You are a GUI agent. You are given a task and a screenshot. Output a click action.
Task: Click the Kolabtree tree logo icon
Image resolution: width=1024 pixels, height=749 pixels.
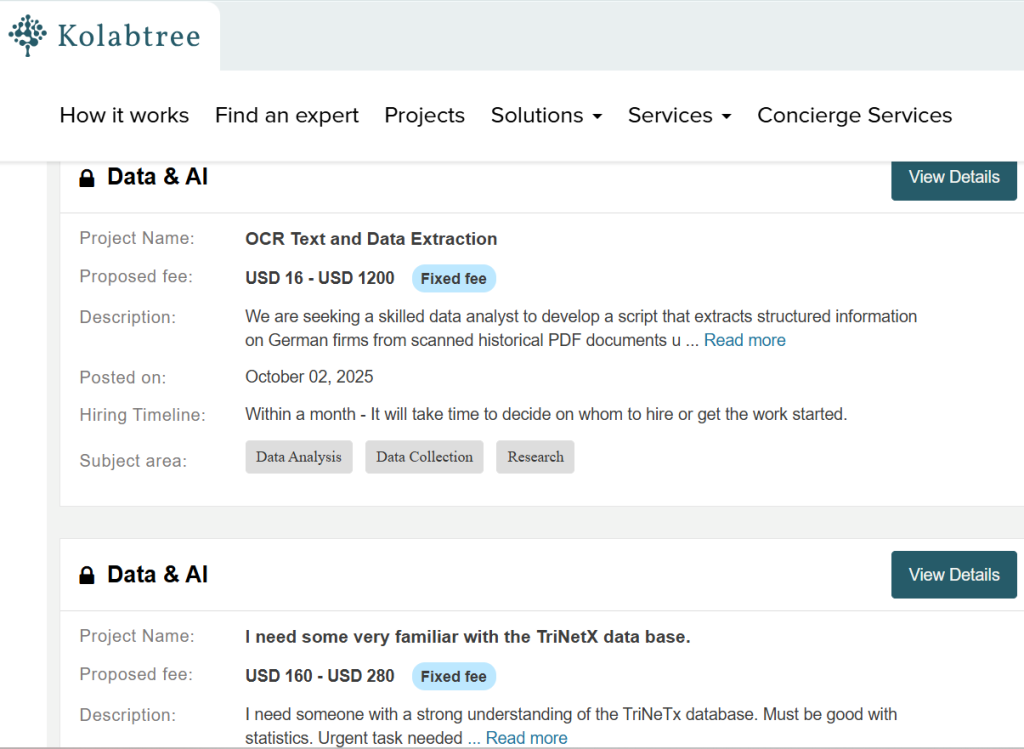(x=28, y=36)
